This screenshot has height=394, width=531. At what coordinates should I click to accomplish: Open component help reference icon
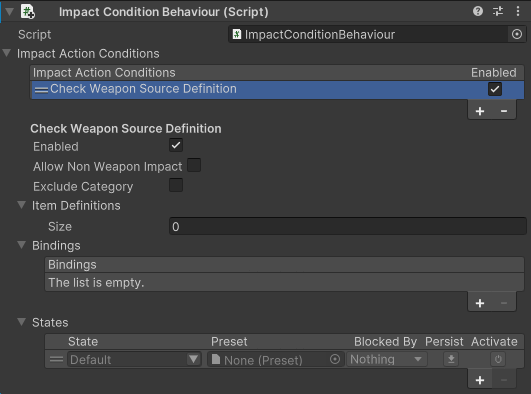pos(478,12)
